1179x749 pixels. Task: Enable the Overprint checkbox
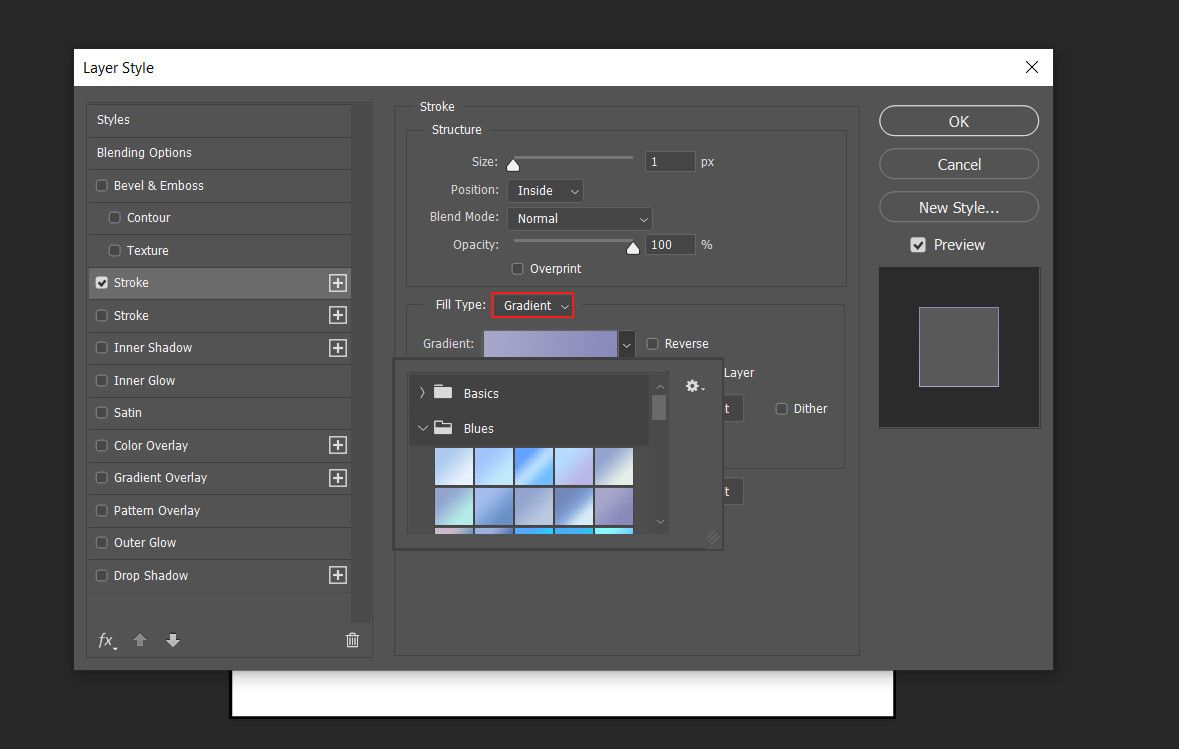click(517, 268)
